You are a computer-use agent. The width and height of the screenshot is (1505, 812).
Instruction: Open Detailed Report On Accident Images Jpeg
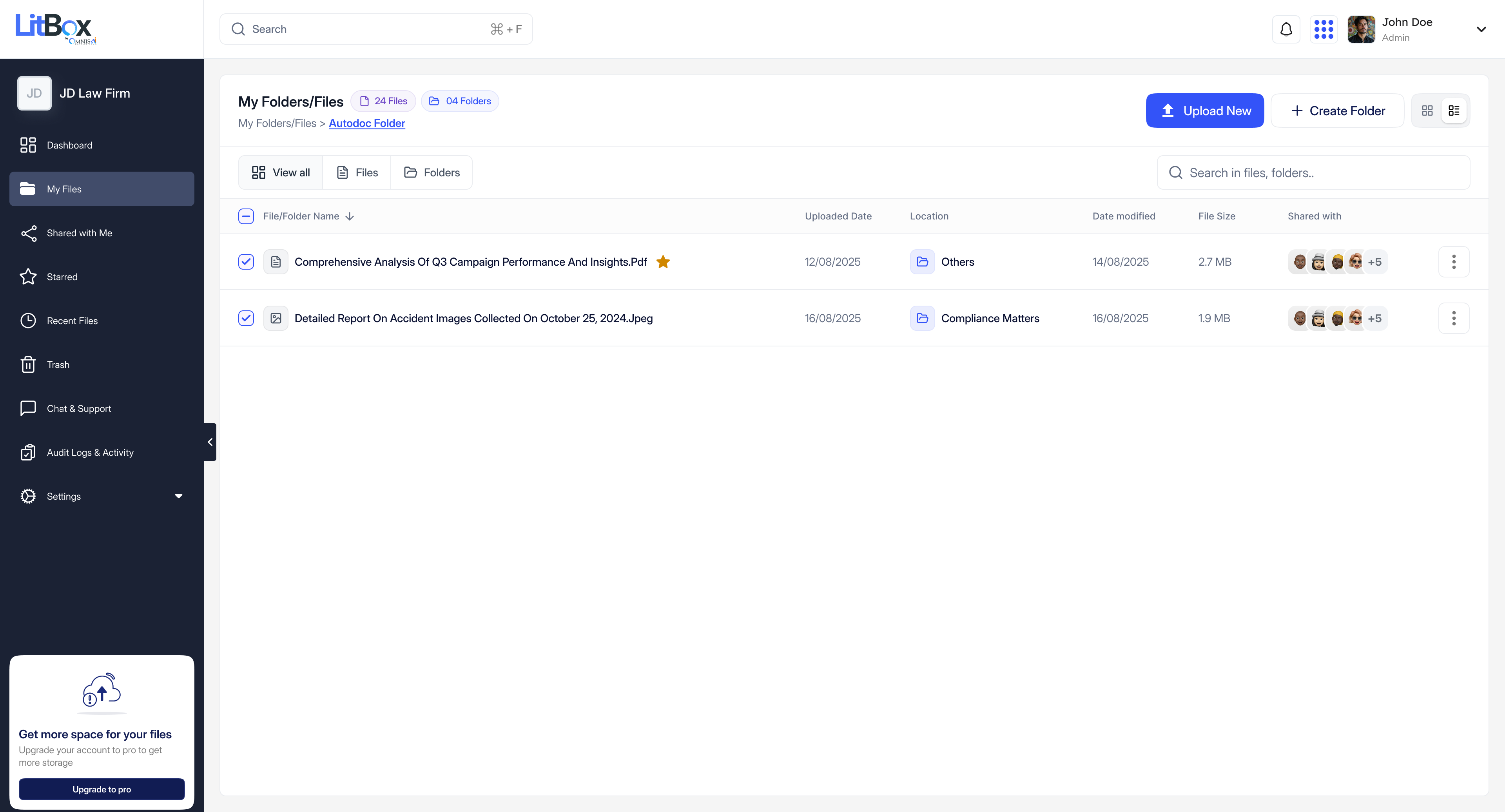(474, 318)
